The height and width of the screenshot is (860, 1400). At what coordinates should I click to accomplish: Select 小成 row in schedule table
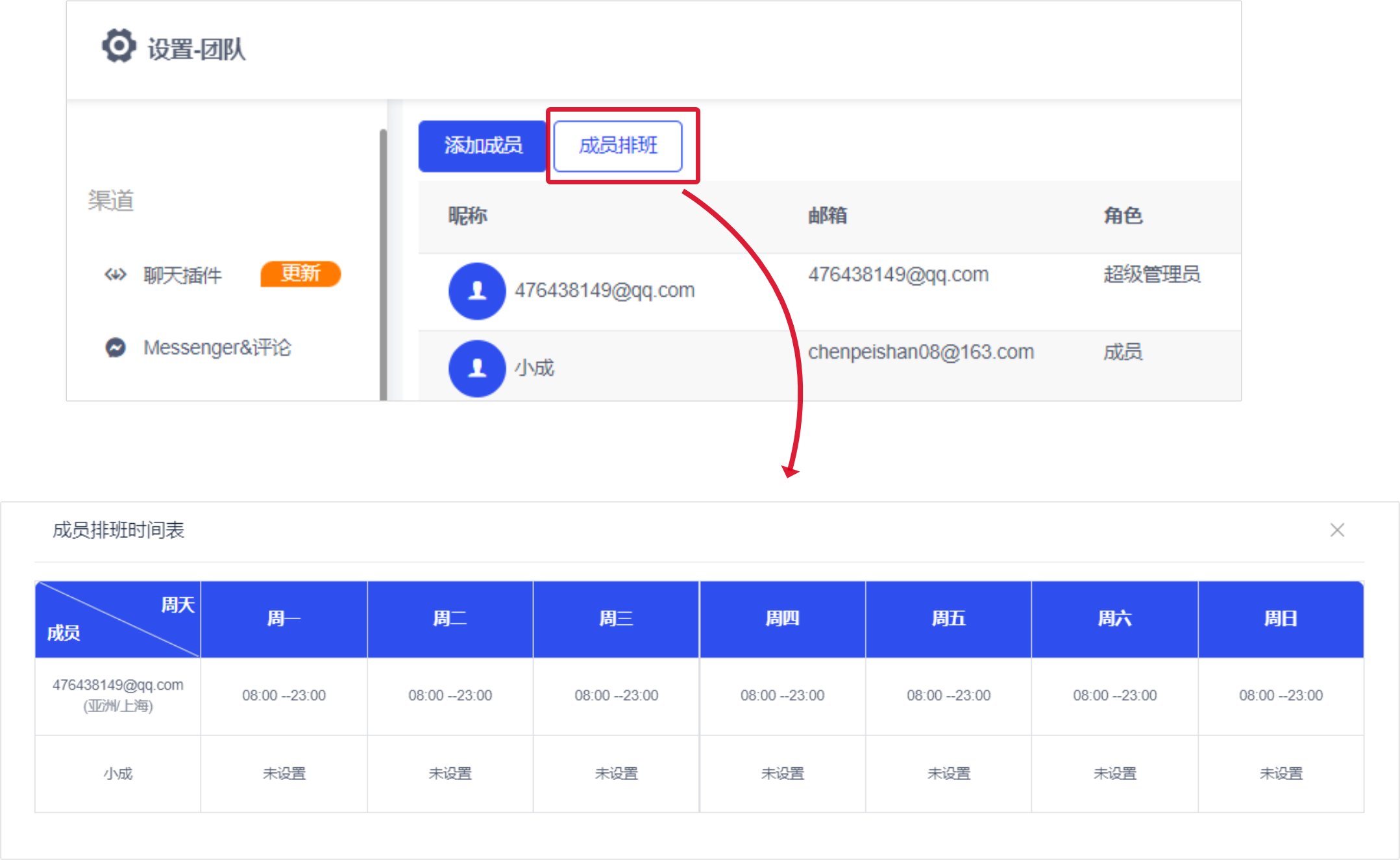117,774
